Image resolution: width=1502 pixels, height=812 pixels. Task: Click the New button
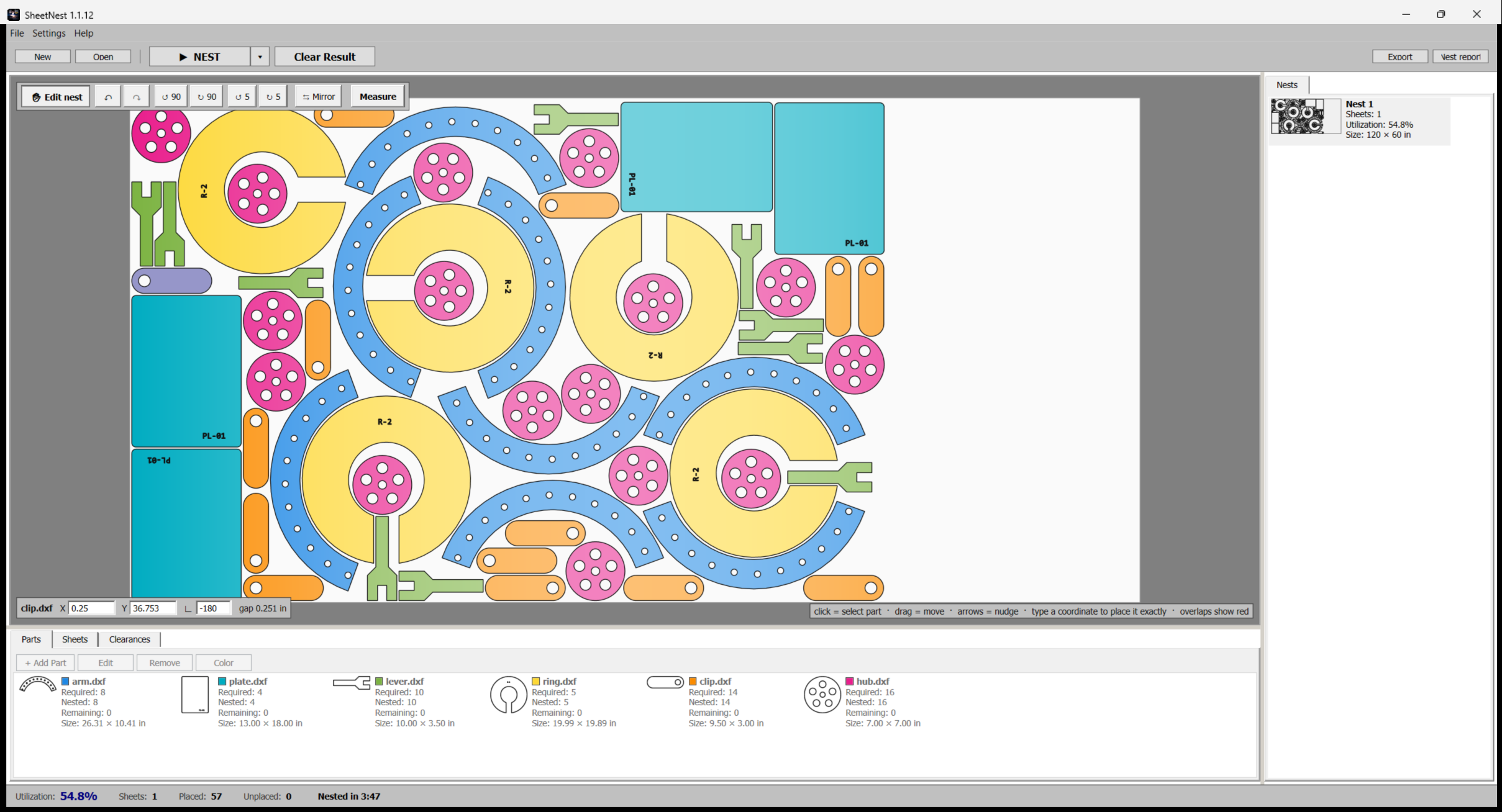(43, 57)
